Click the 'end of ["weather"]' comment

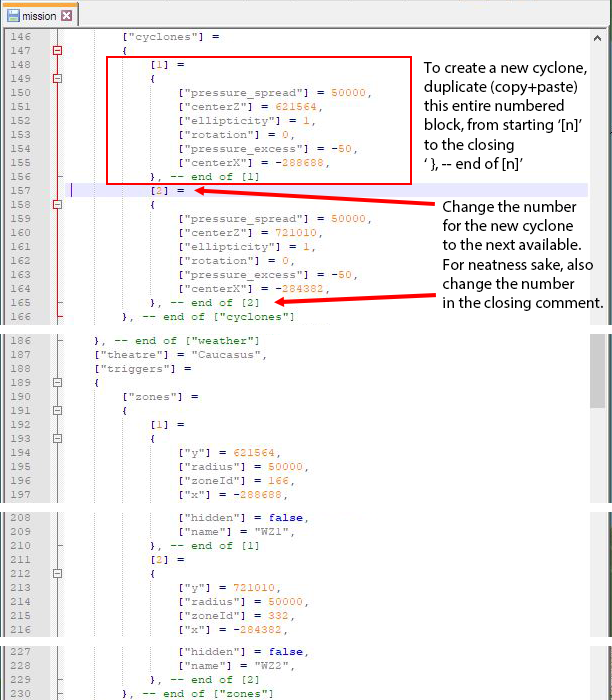coord(197,341)
